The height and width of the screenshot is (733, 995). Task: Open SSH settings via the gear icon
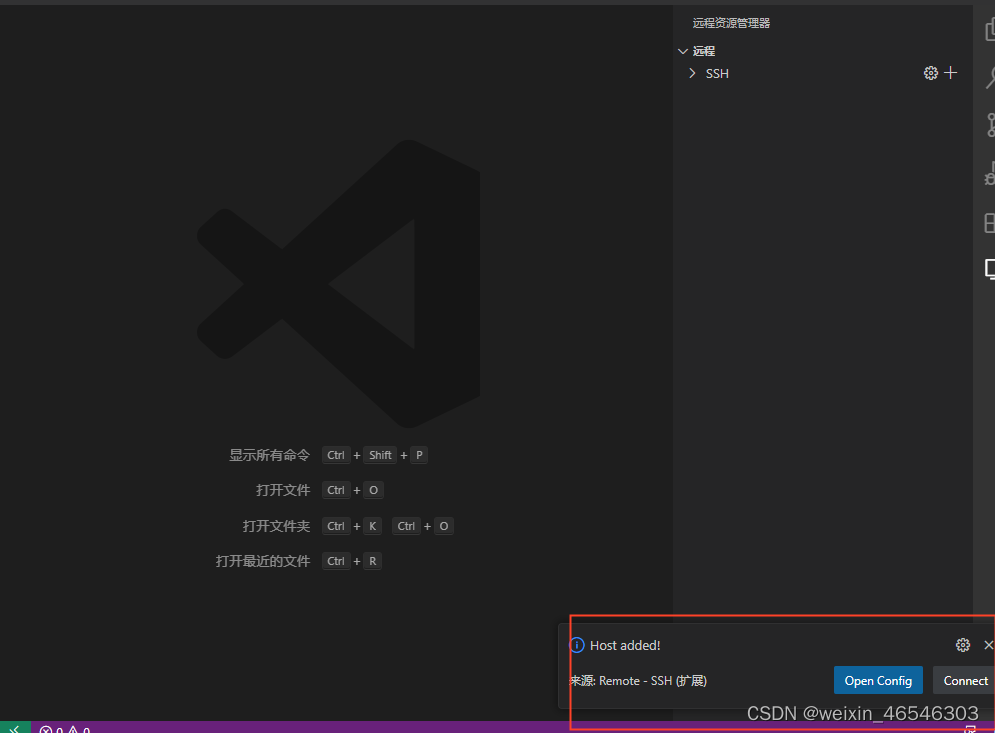tap(930, 73)
